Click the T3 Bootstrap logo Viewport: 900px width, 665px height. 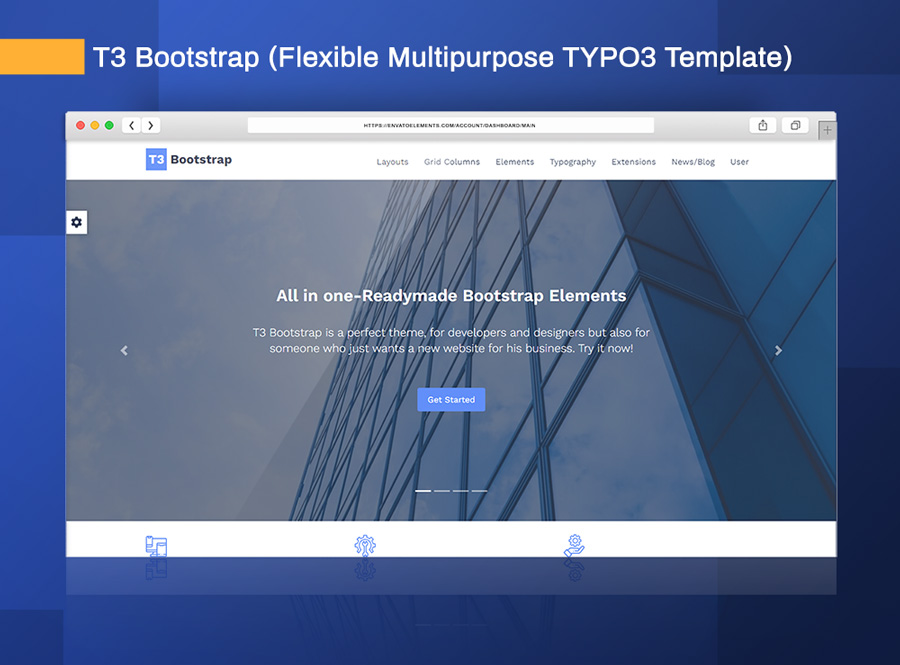[188, 159]
